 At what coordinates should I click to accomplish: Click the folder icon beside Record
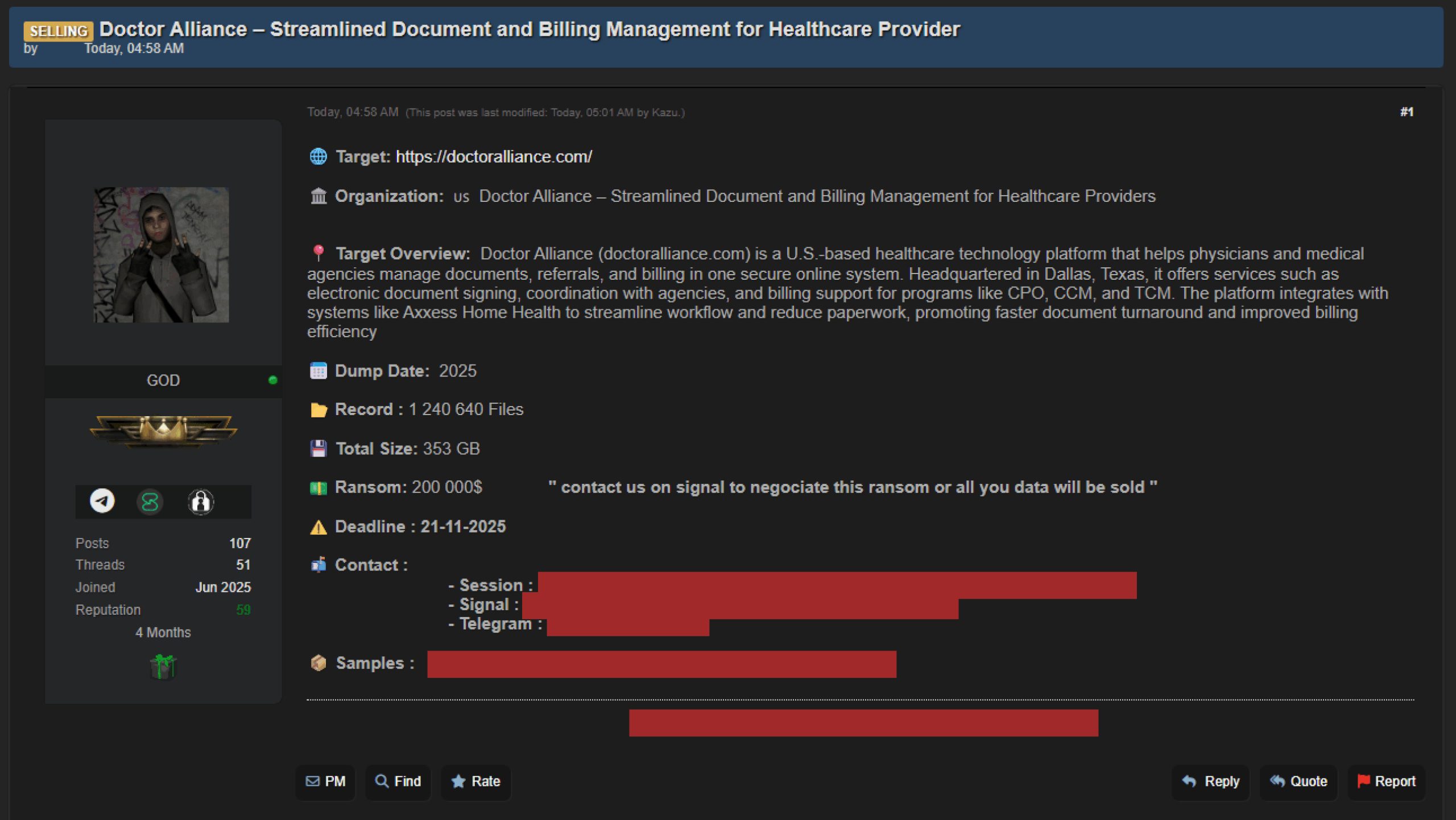pos(318,409)
